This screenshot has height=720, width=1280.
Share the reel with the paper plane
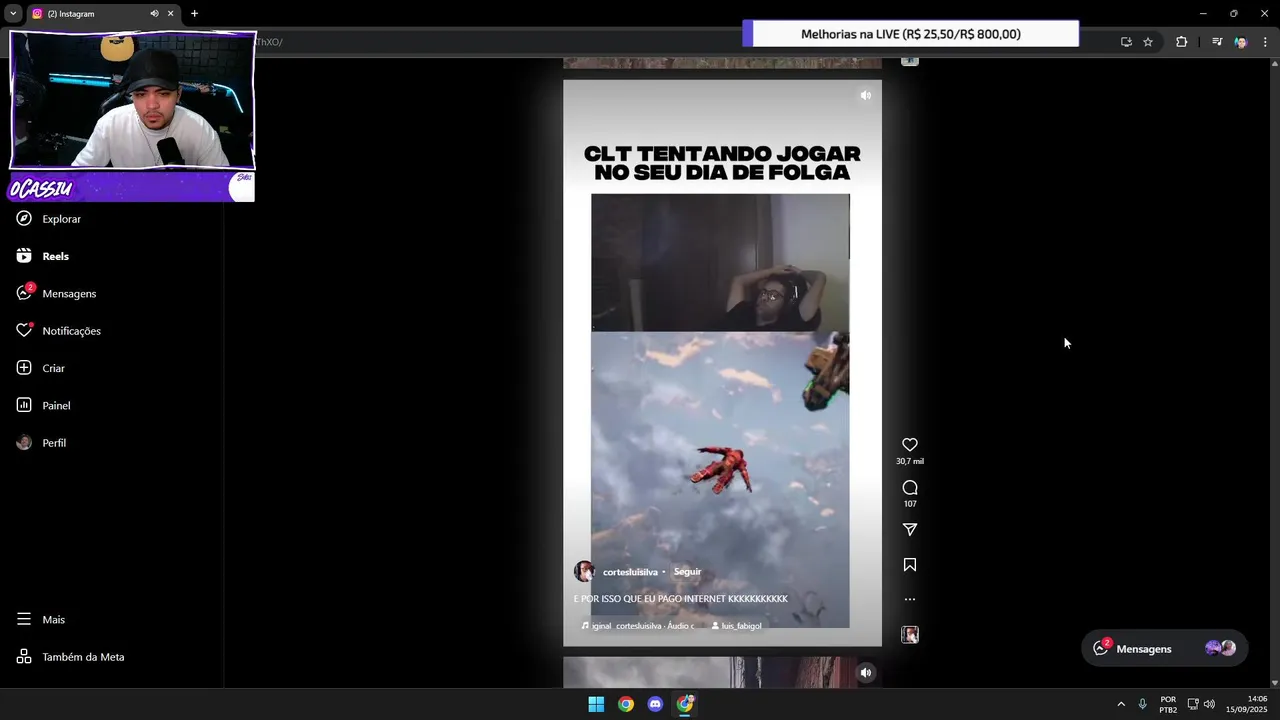pos(910,530)
